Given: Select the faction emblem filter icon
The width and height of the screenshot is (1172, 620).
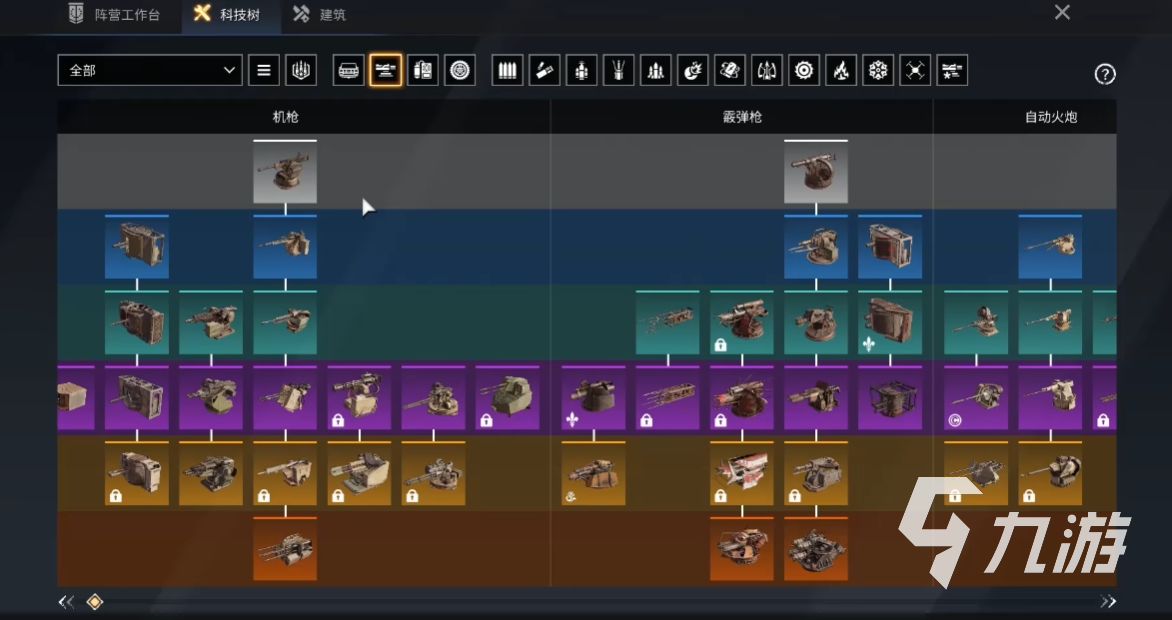Looking at the screenshot, I should [301, 70].
